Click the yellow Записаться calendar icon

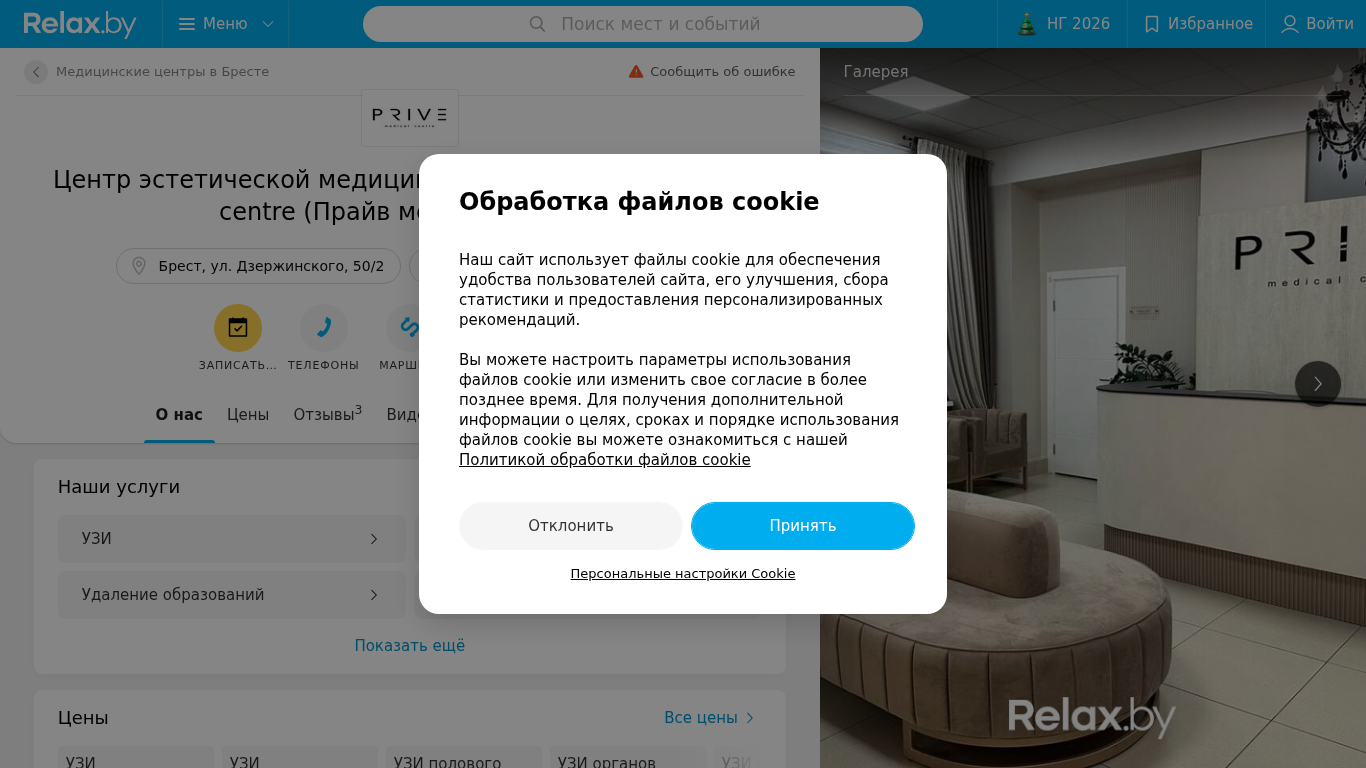238,328
